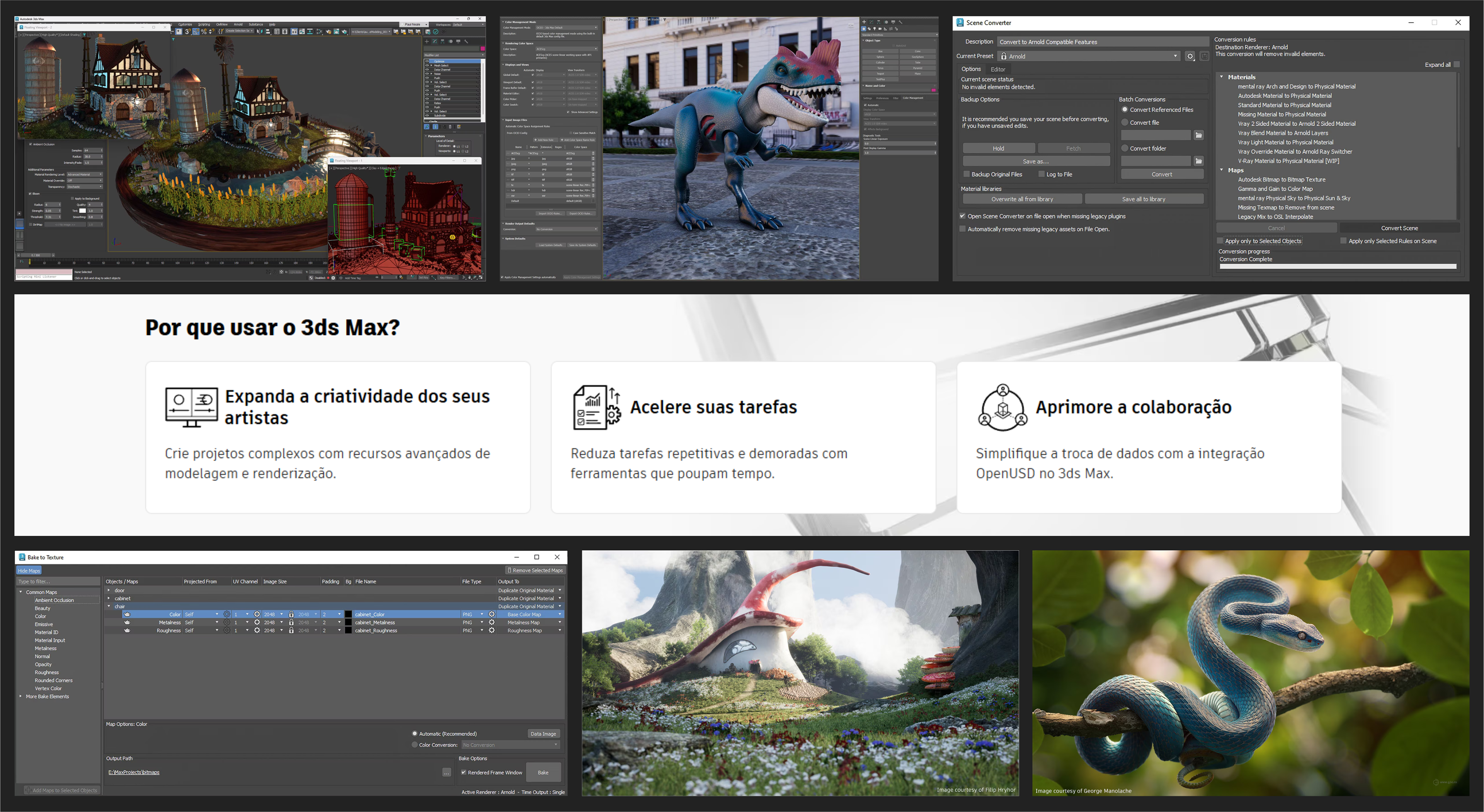Image resolution: width=1484 pixels, height=812 pixels.
Task: Select Convert folder radio button
Action: [1125, 149]
